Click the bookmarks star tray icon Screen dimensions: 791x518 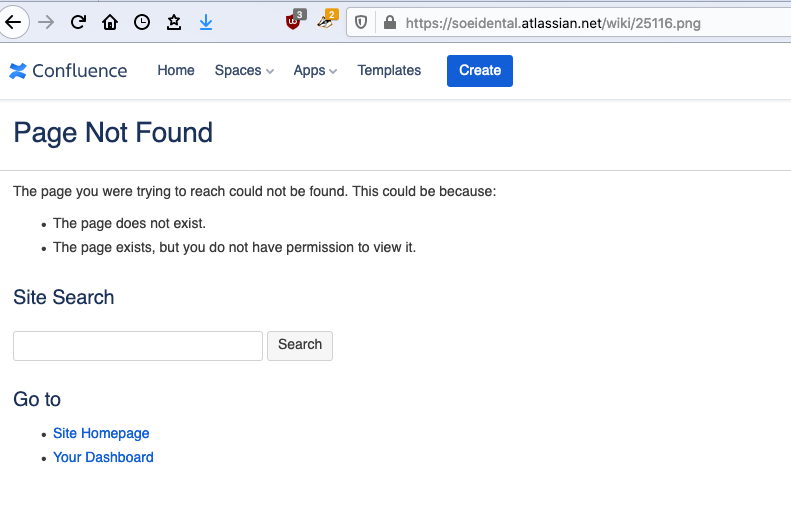tap(174, 22)
